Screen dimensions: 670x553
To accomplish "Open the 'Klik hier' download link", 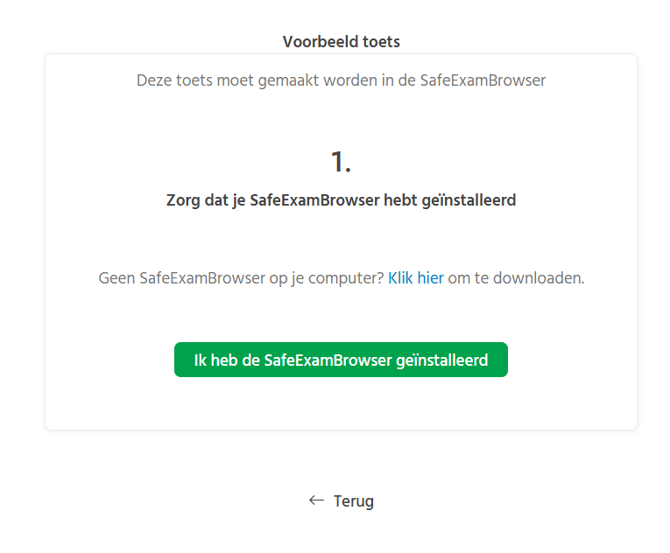I will click(x=415, y=278).
